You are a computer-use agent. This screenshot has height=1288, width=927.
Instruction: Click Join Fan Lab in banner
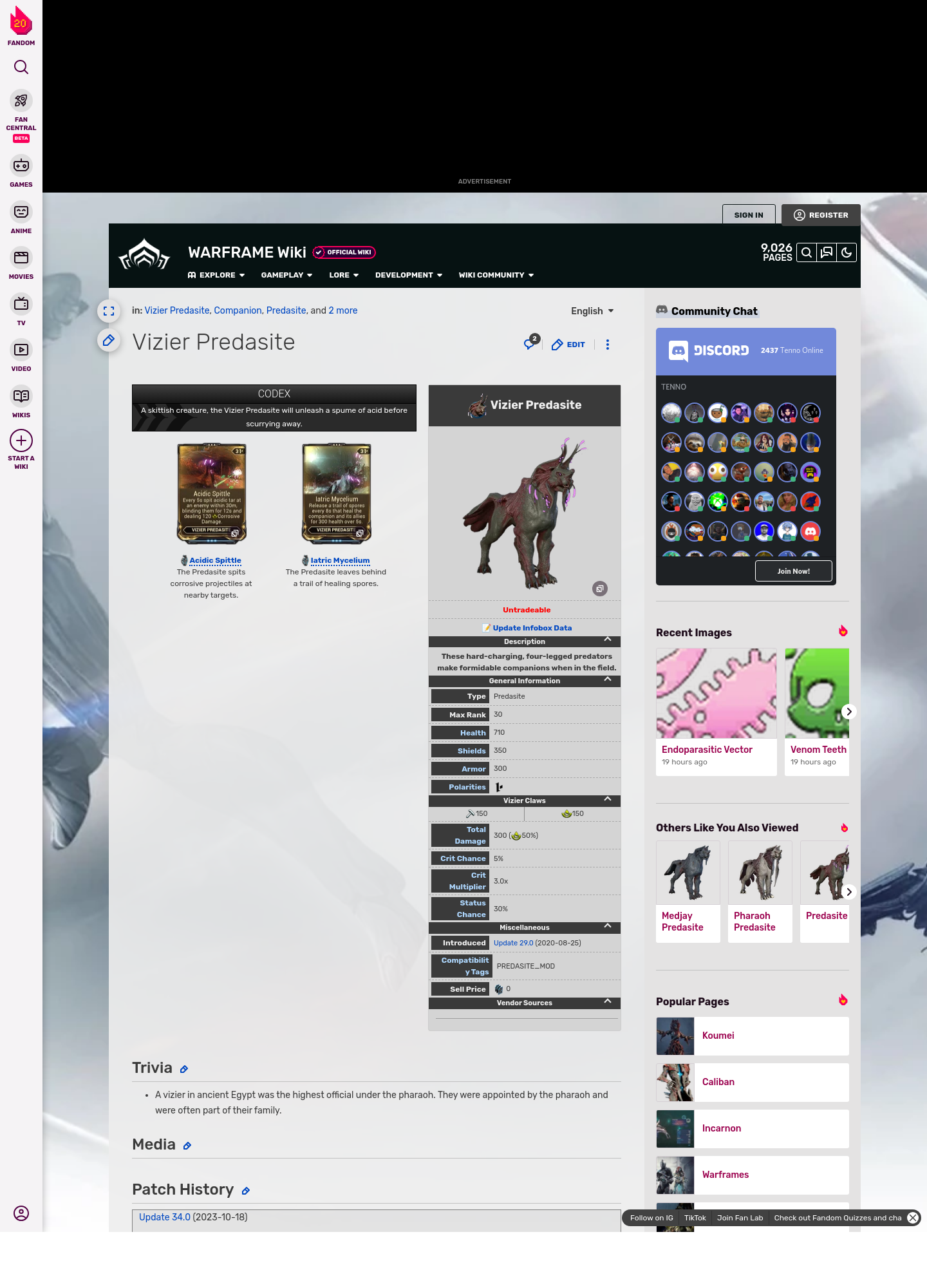click(740, 1218)
